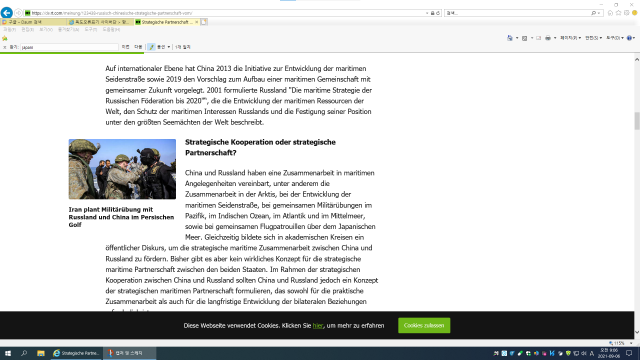Click the browser Back arrow button

point(7,13)
